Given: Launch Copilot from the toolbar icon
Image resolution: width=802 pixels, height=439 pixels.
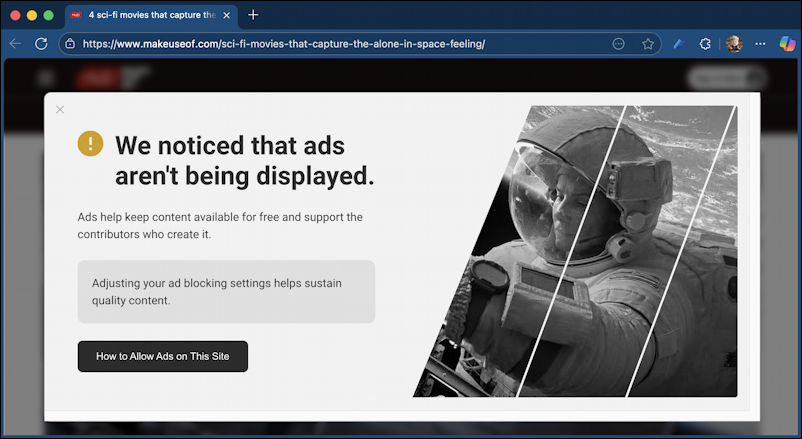Looking at the screenshot, I should coord(787,43).
